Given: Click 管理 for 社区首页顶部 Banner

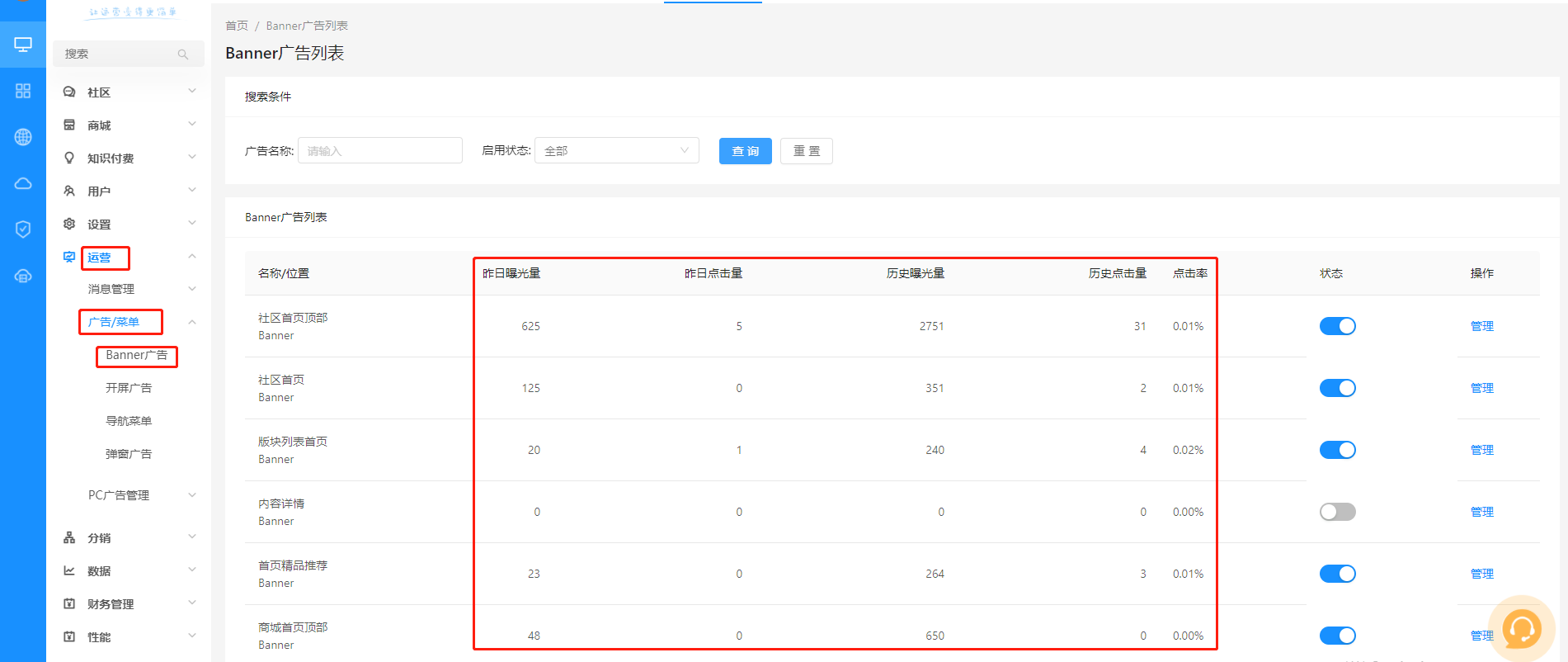Looking at the screenshot, I should point(1482,326).
